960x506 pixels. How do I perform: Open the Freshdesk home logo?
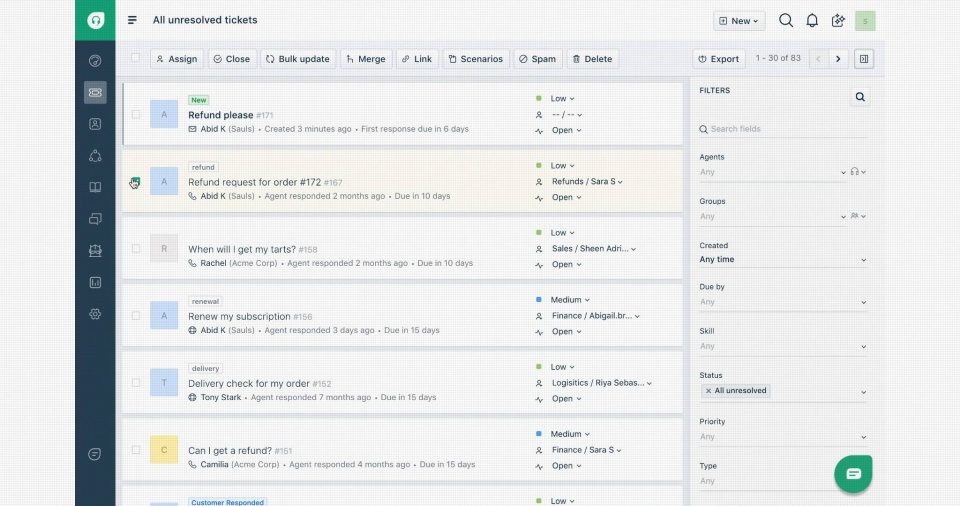[x=95, y=20]
